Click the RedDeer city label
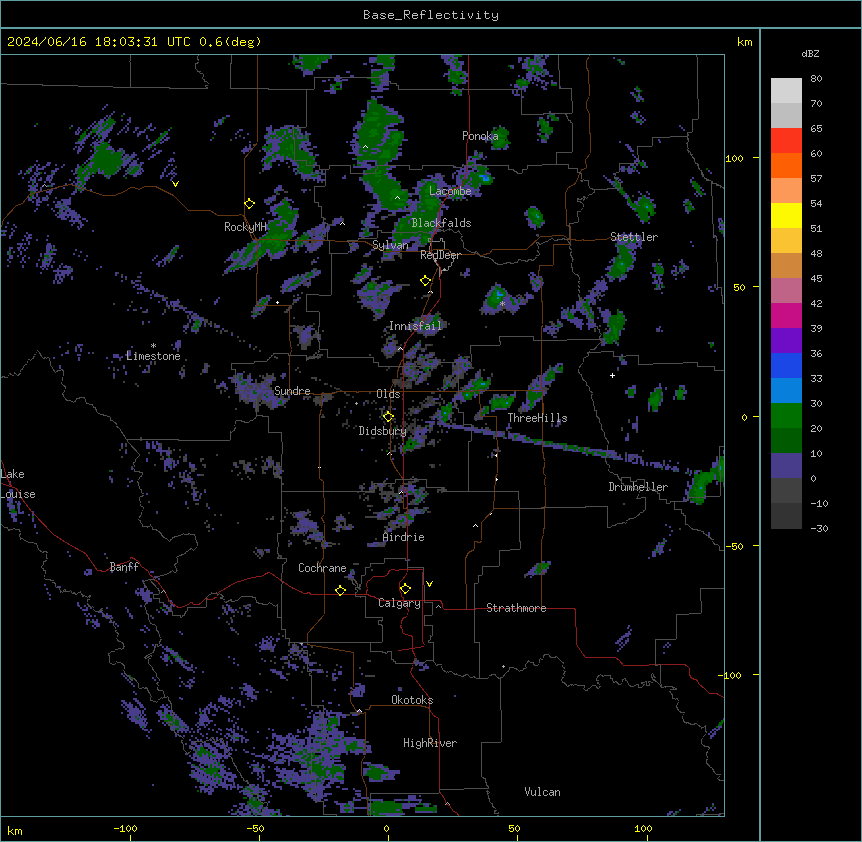The height and width of the screenshot is (842, 862). click(440, 255)
